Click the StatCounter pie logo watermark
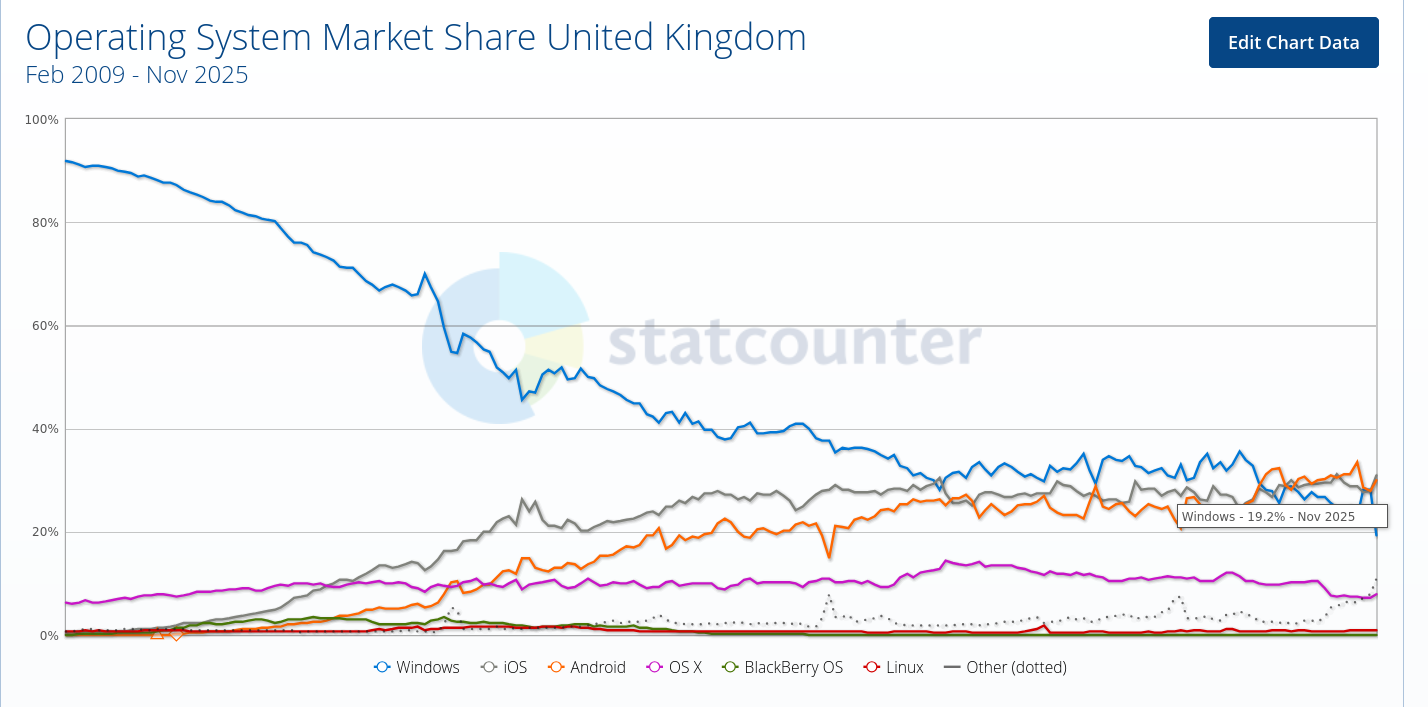The height and width of the screenshot is (707, 1428). click(x=502, y=347)
